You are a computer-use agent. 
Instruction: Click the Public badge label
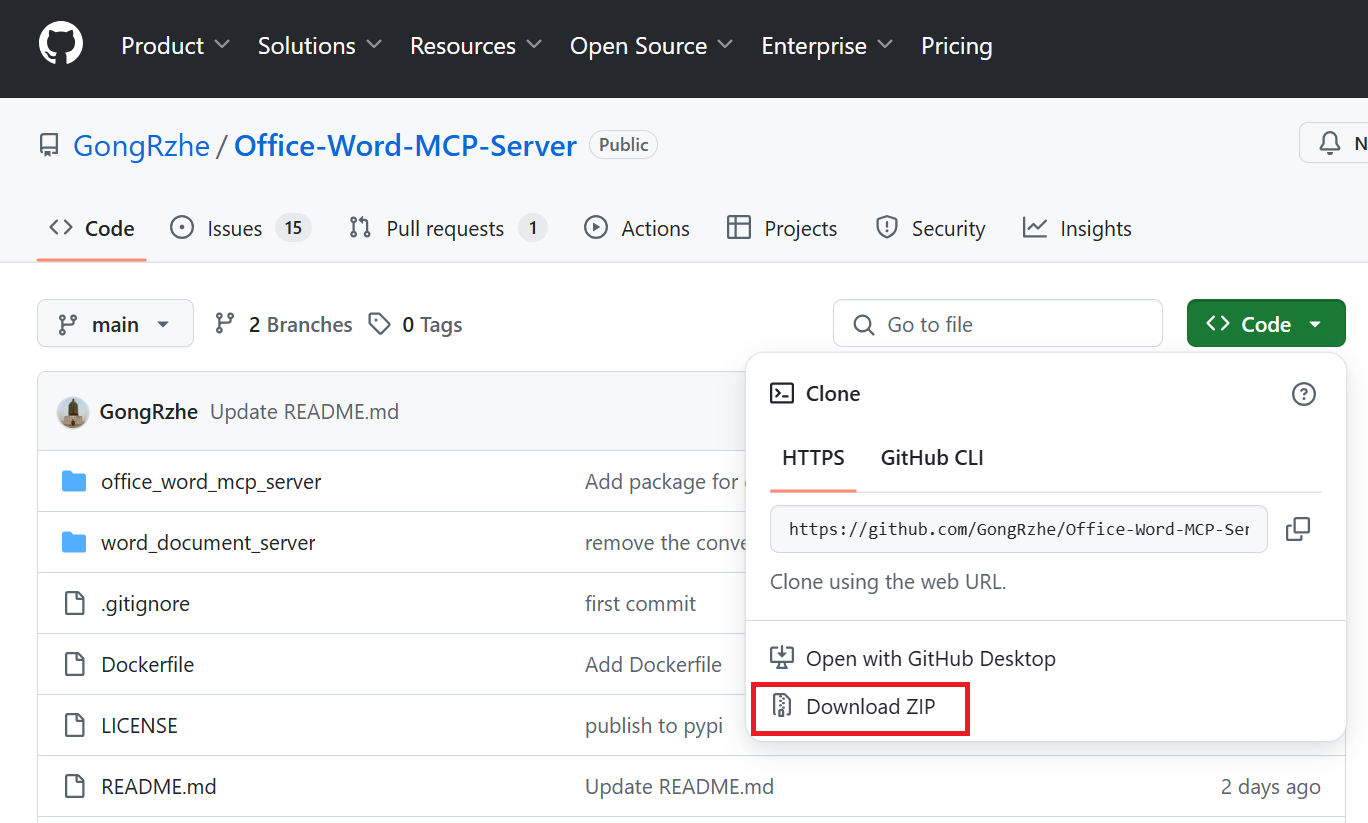[x=624, y=145]
